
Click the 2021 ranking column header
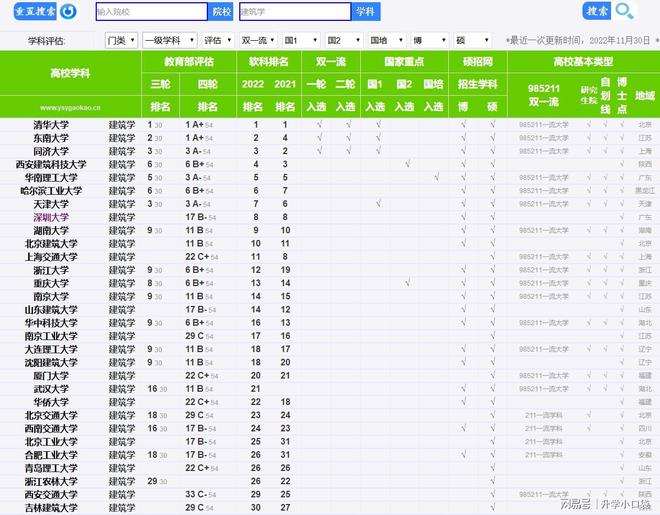(285, 84)
